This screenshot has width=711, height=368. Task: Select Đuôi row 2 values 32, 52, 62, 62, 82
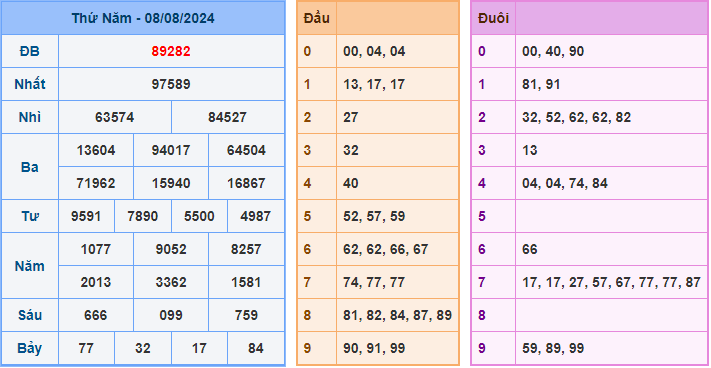point(576,117)
